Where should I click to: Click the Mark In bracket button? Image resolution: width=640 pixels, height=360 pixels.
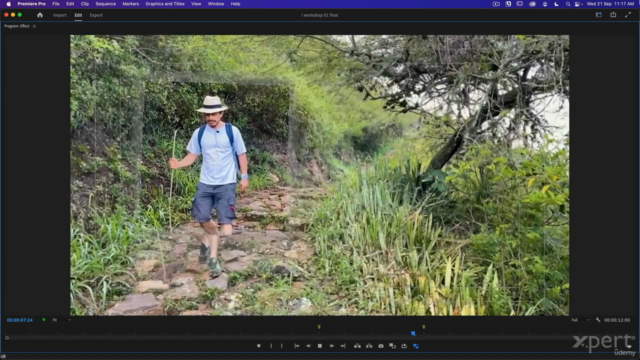pos(271,346)
